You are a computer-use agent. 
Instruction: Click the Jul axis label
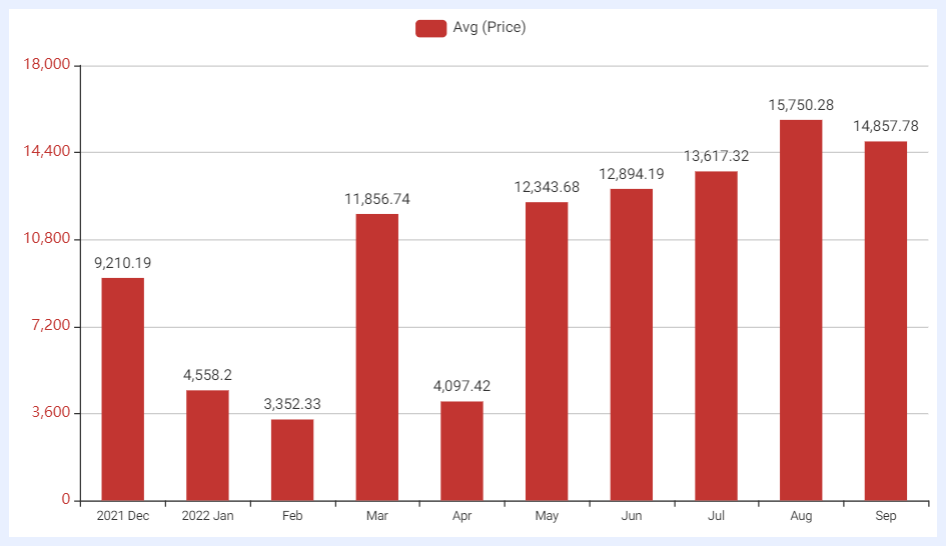coord(716,516)
